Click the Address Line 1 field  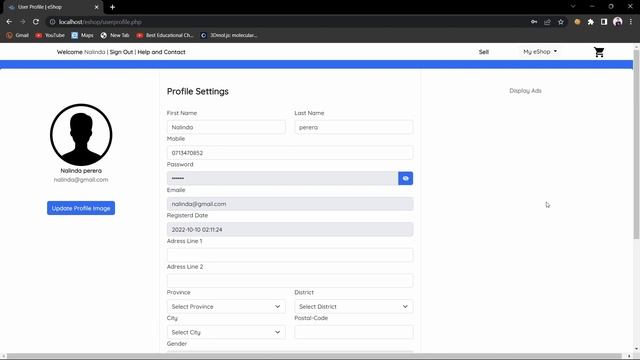290,255
